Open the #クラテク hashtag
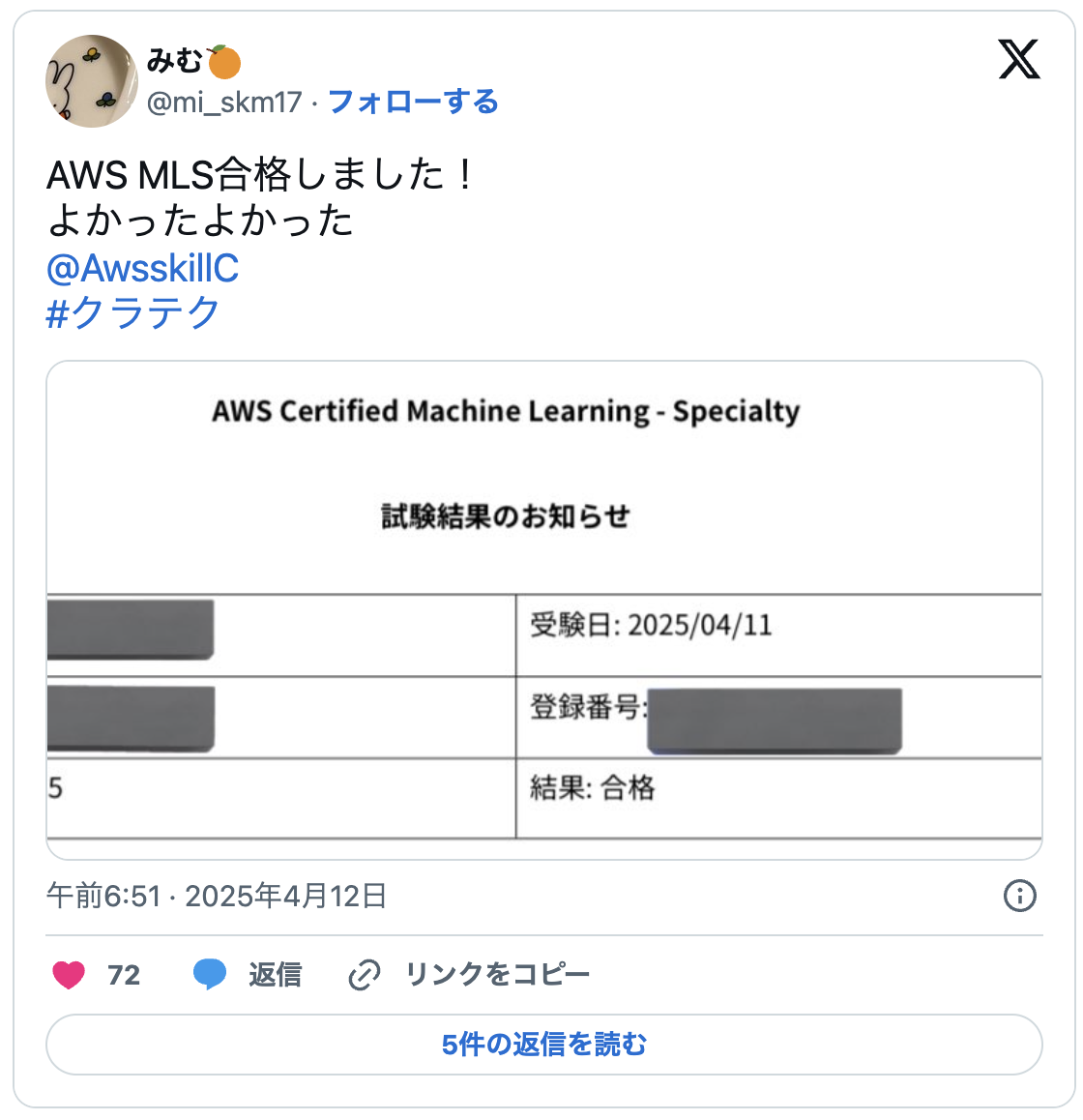The height and width of the screenshot is (1120, 1083). click(x=133, y=312)
